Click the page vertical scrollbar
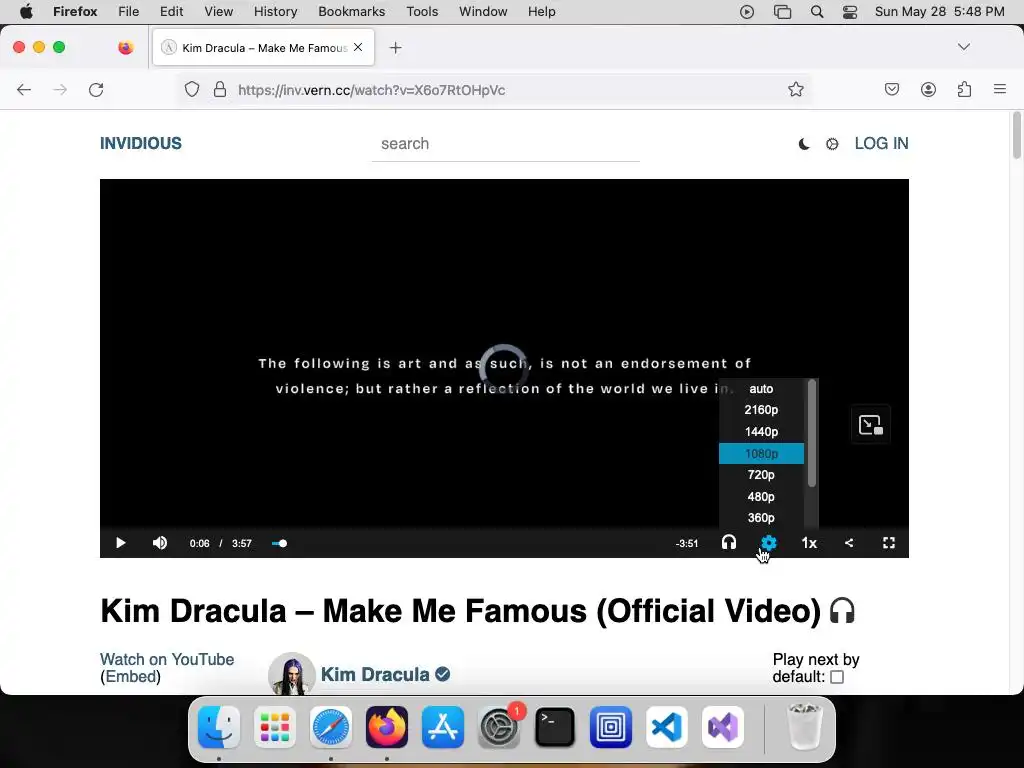 [1017, 136]
